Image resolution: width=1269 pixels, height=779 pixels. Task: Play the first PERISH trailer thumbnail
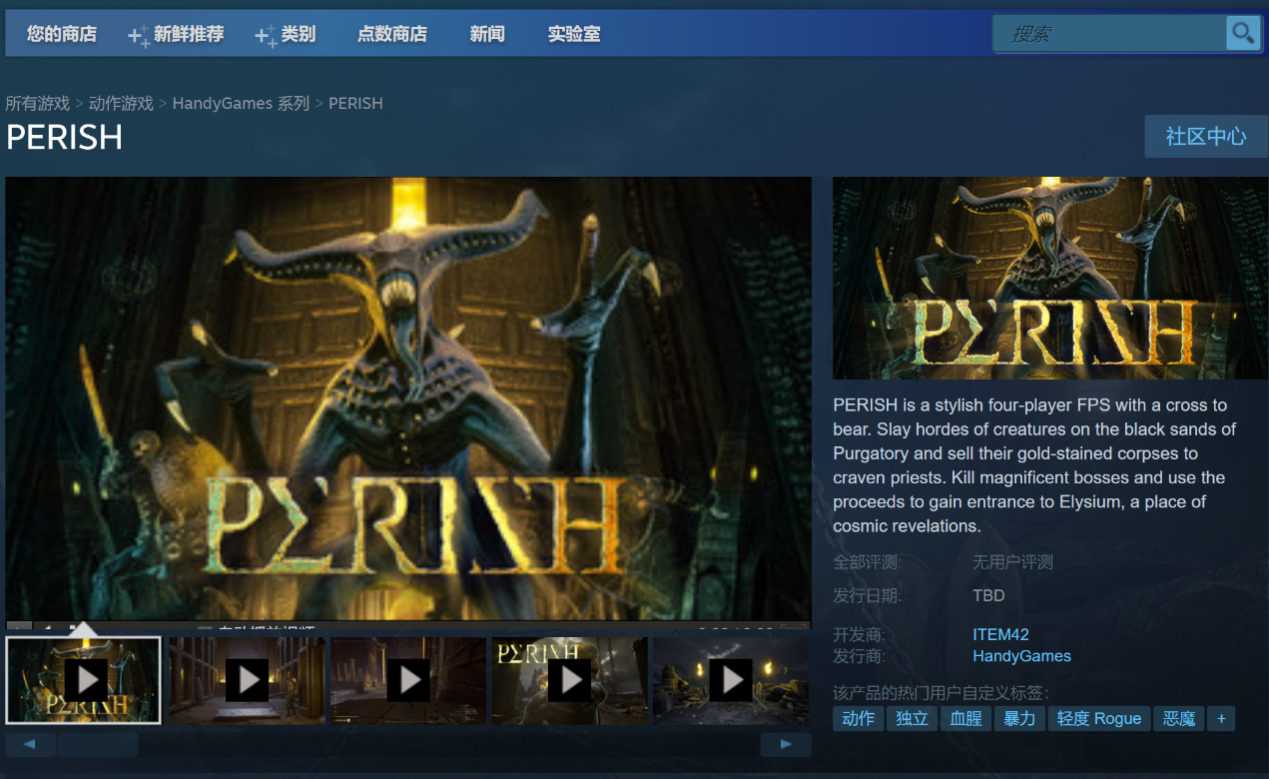pos(86,680)
